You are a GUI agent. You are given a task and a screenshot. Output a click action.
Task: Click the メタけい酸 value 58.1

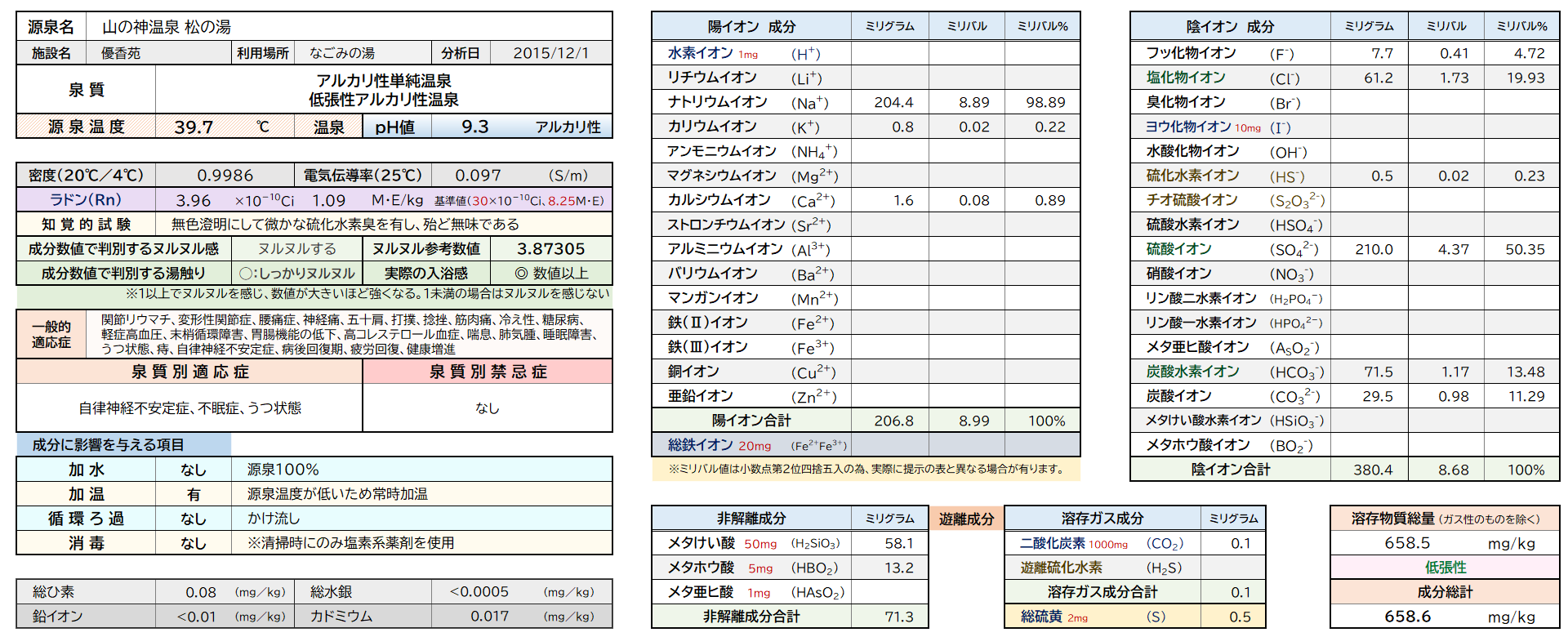click(x=898, y=543)
